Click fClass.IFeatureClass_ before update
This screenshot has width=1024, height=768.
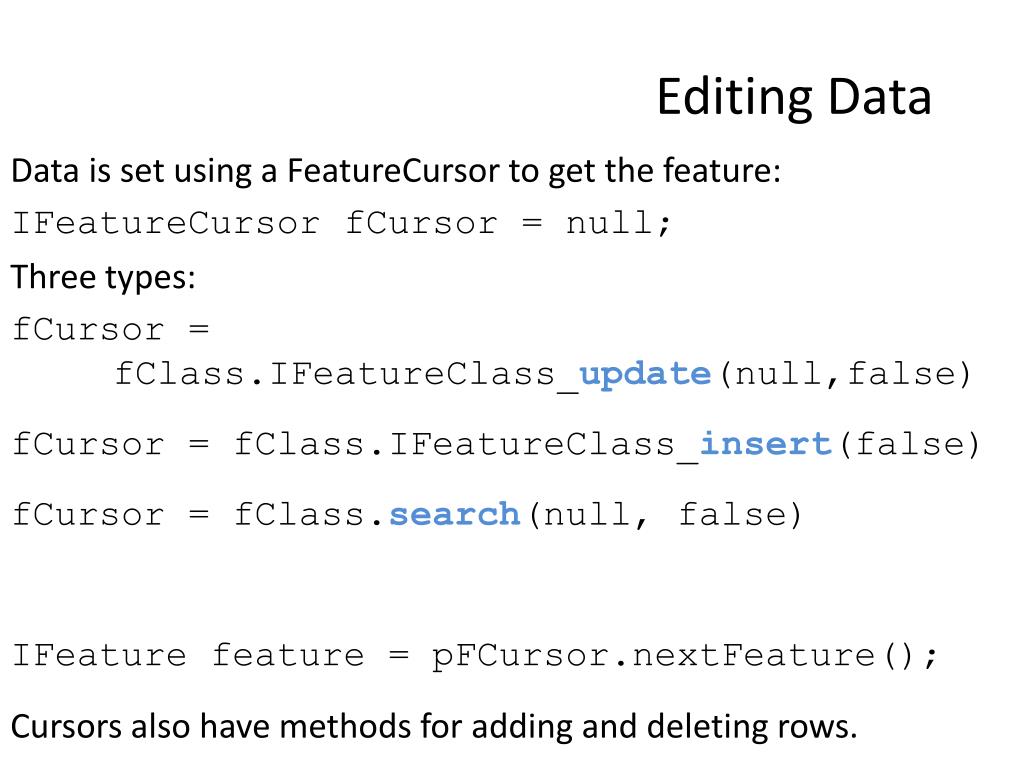click(x=347, y=375)
